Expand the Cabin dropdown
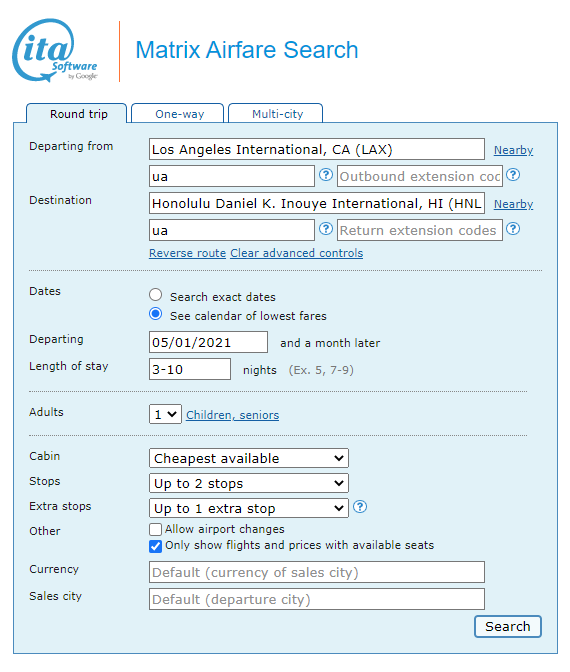The height and width of the screenshot is (672, 570). [x=249, y=458]
